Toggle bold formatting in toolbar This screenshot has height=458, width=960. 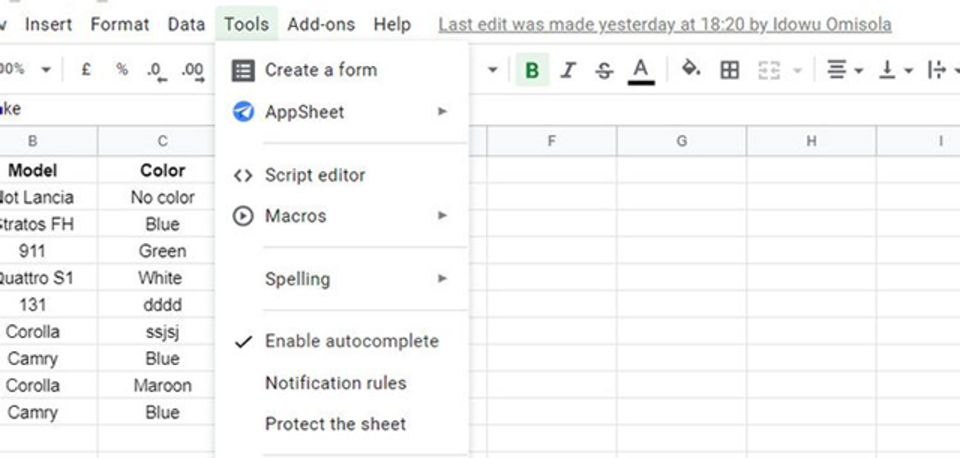click(x=532, y=70)
